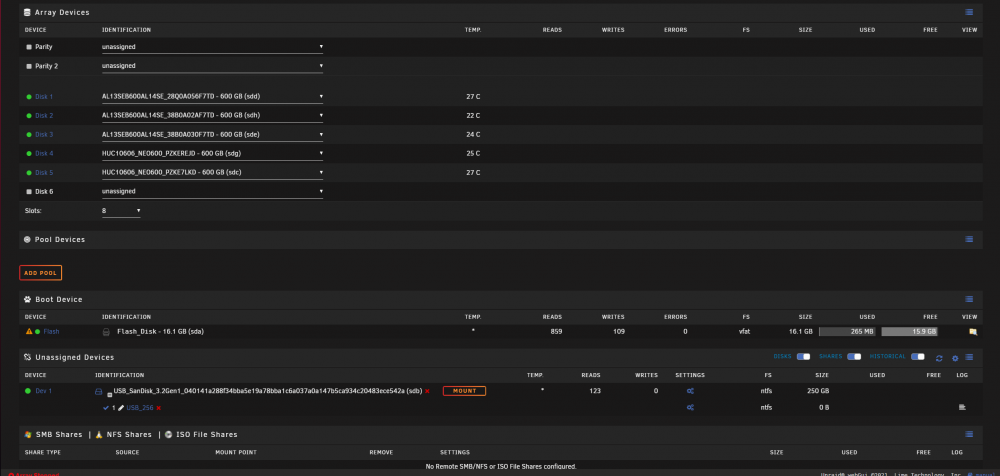Refresh the Unassigned Devices list
The width and height of the screenshot is (1000, 476).
[939, 358]
